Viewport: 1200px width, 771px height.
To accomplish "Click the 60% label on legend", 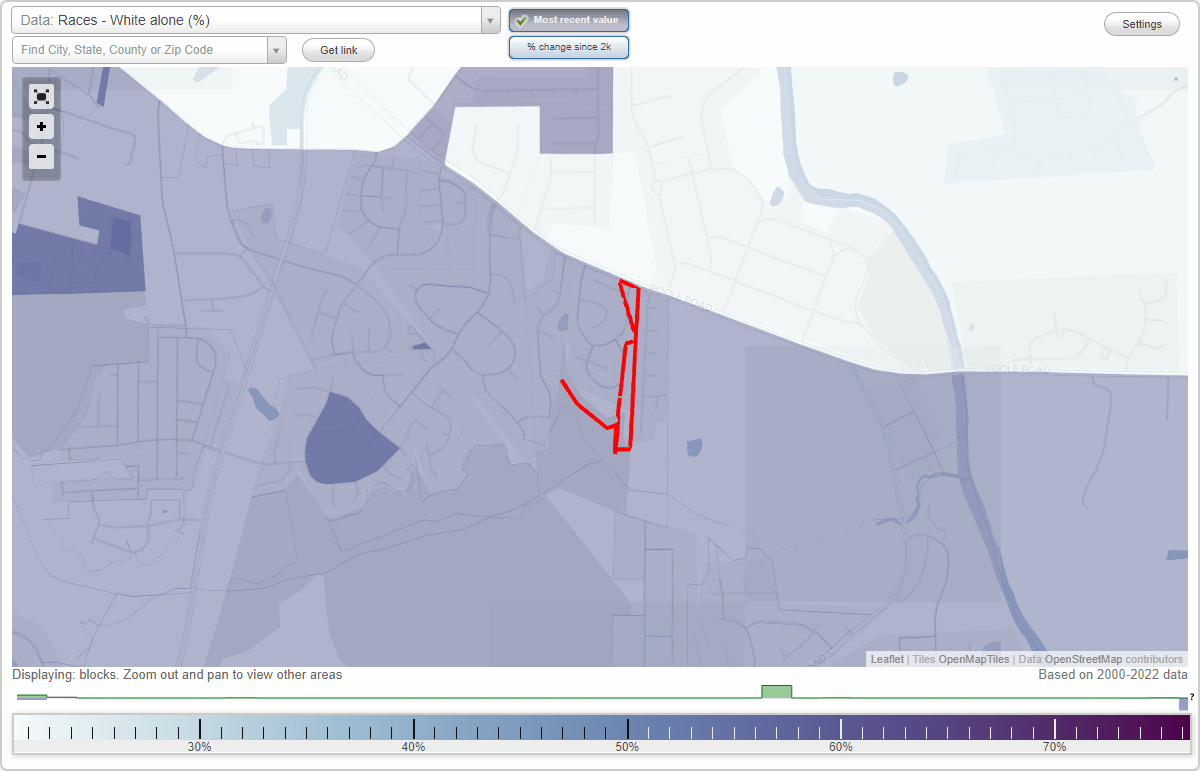I will click(841, 747).
